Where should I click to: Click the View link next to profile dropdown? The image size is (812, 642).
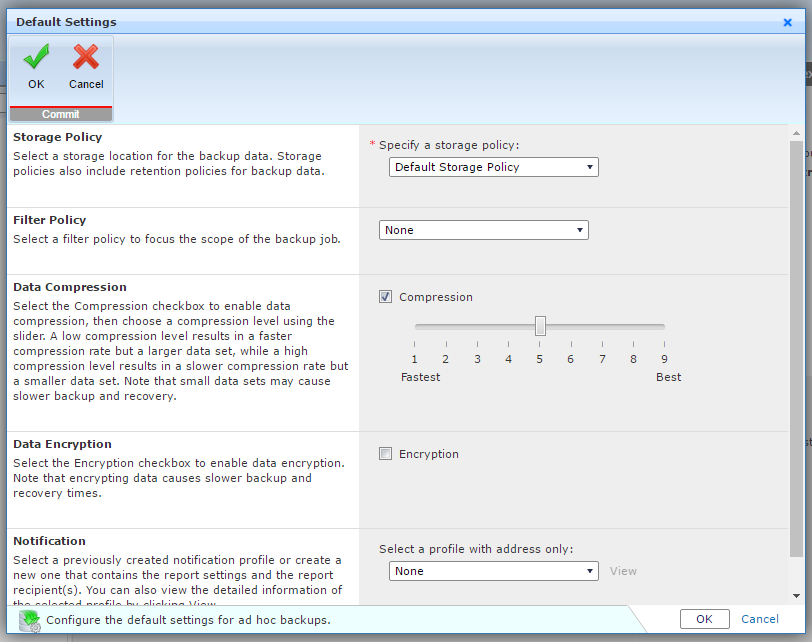623,571
